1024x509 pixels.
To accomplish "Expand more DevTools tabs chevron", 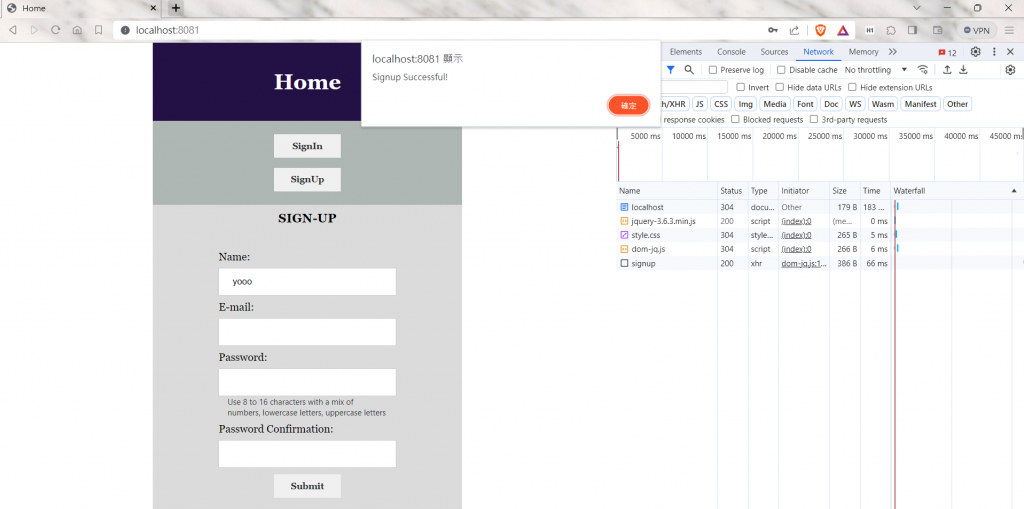I will pos(893,52).
